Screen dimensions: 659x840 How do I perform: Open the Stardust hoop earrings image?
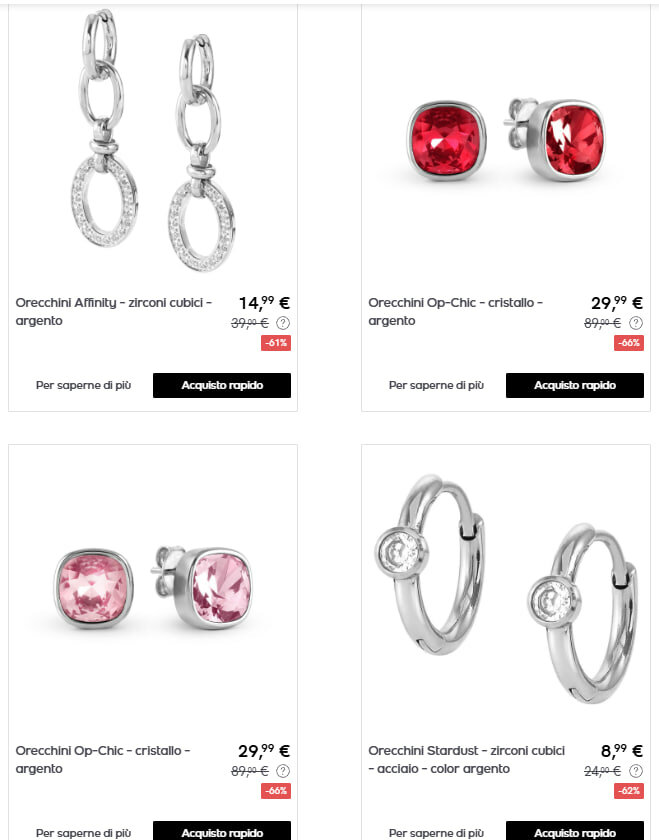506,588
